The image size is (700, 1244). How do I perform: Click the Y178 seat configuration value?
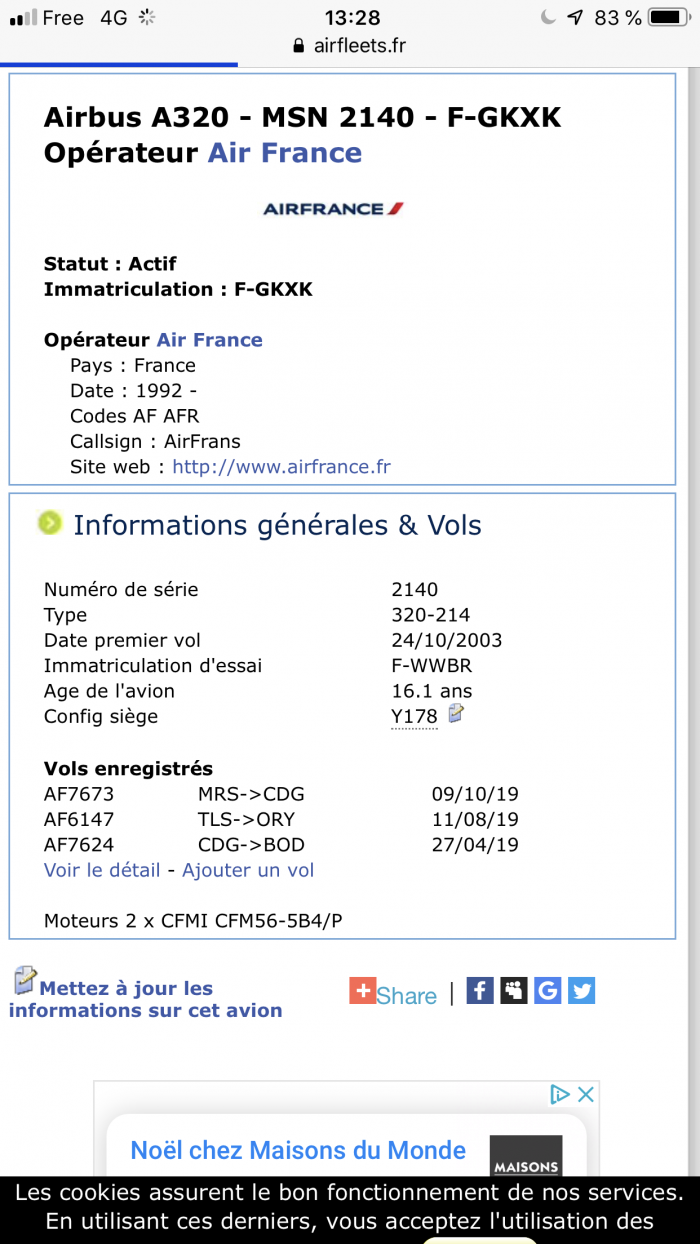414,716
